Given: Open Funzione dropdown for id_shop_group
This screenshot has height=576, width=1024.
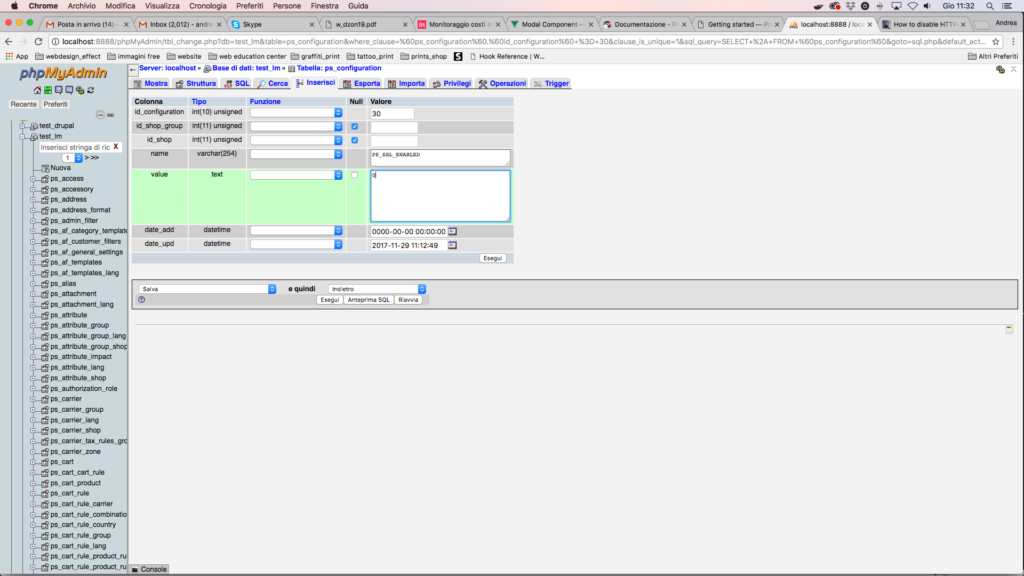Looking at the screenshot, I should pyautogui.click(x=296, y=126).
